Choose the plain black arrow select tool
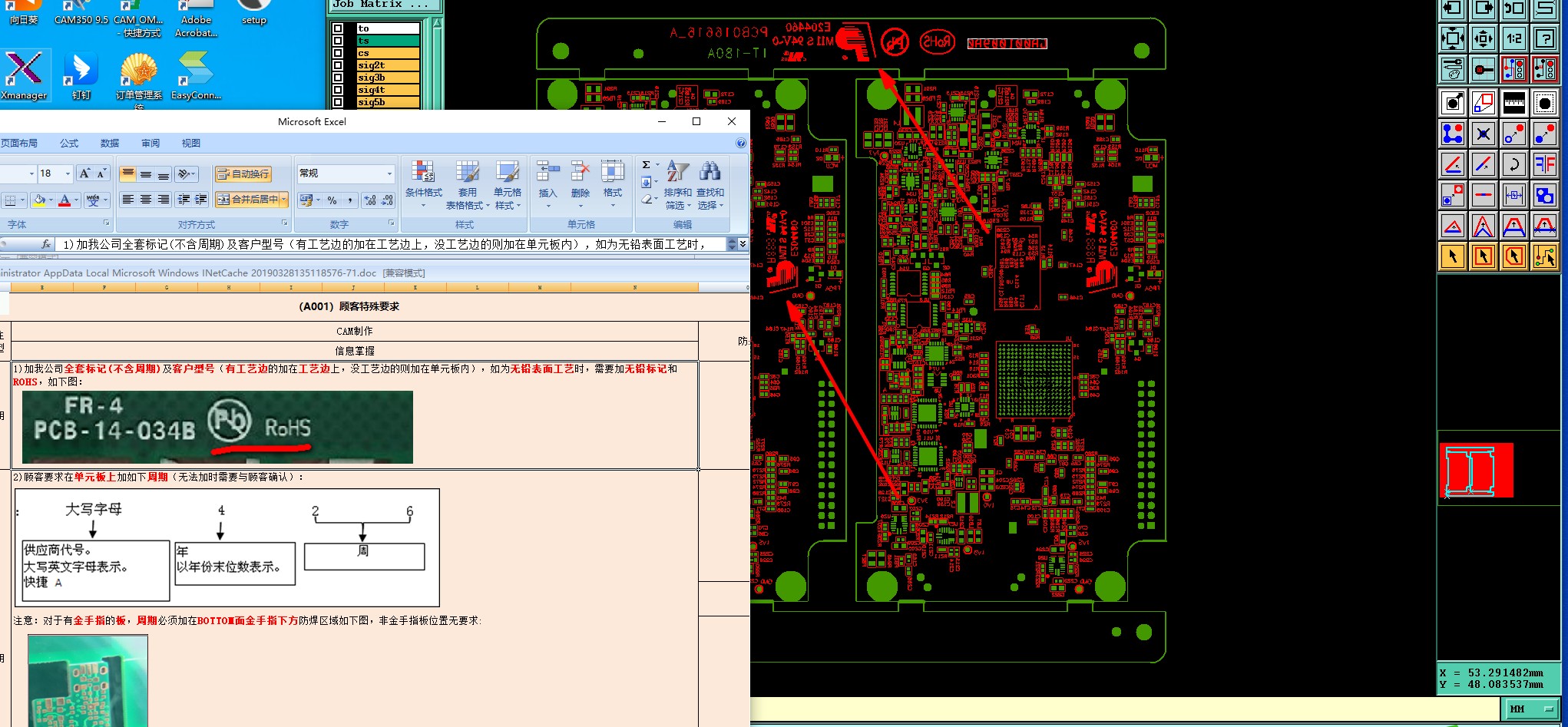Screen dimensions: 1568x727 click(1452, 256)
